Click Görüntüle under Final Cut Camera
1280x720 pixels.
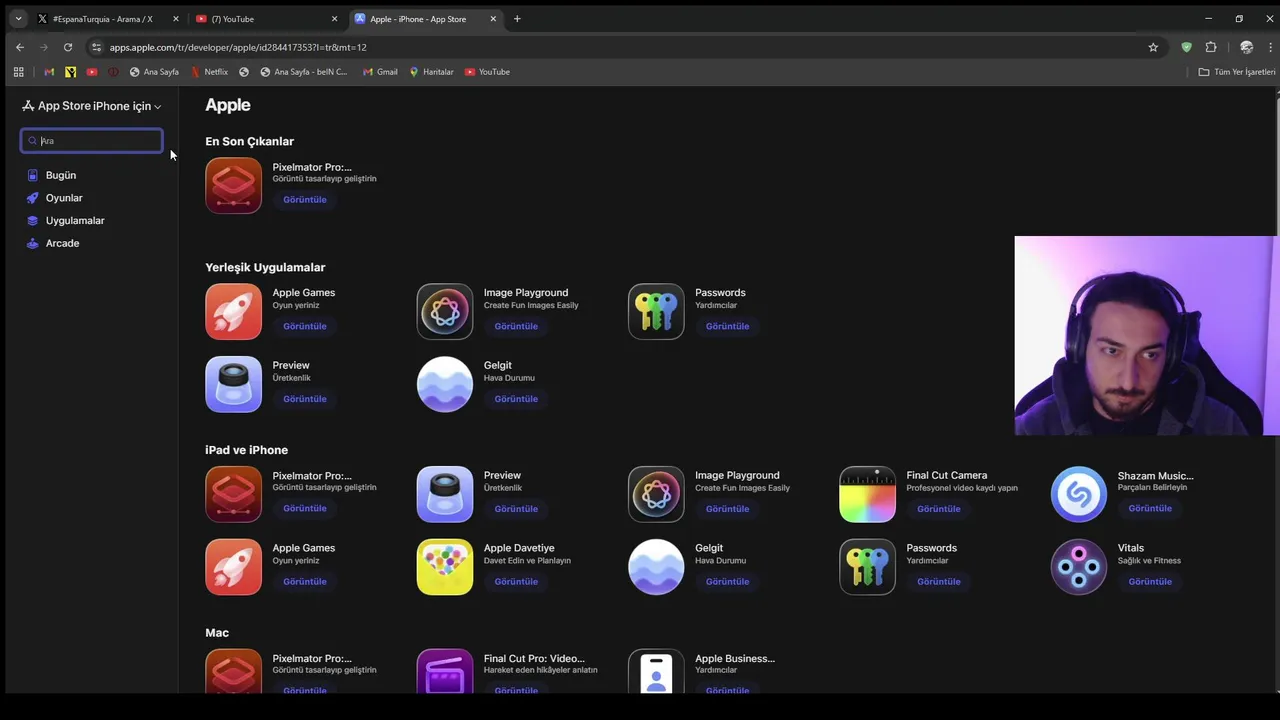pos(938,509)
